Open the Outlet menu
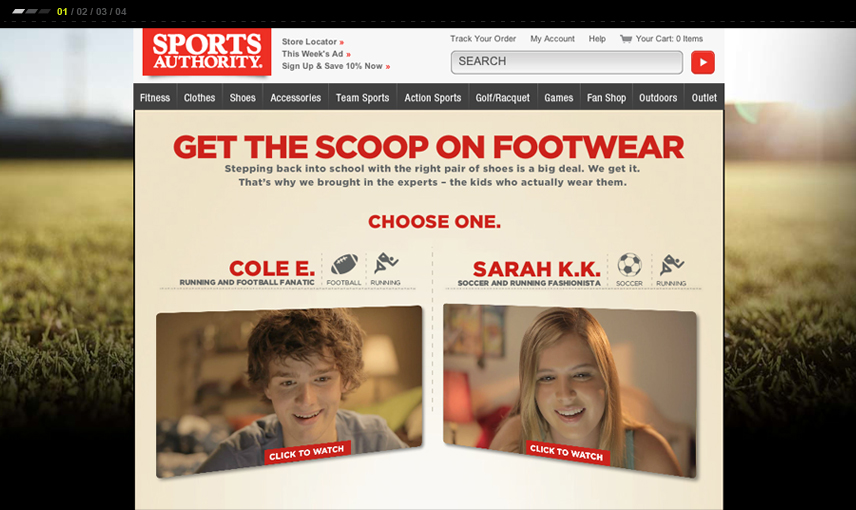 click(704, 98)
